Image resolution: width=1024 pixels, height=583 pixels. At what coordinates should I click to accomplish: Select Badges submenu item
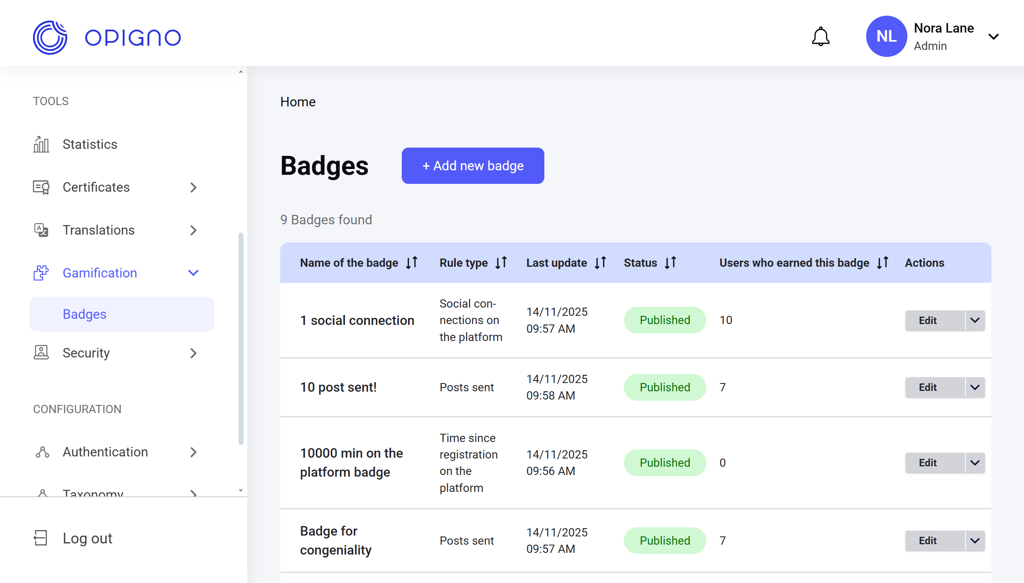[122, 314]
